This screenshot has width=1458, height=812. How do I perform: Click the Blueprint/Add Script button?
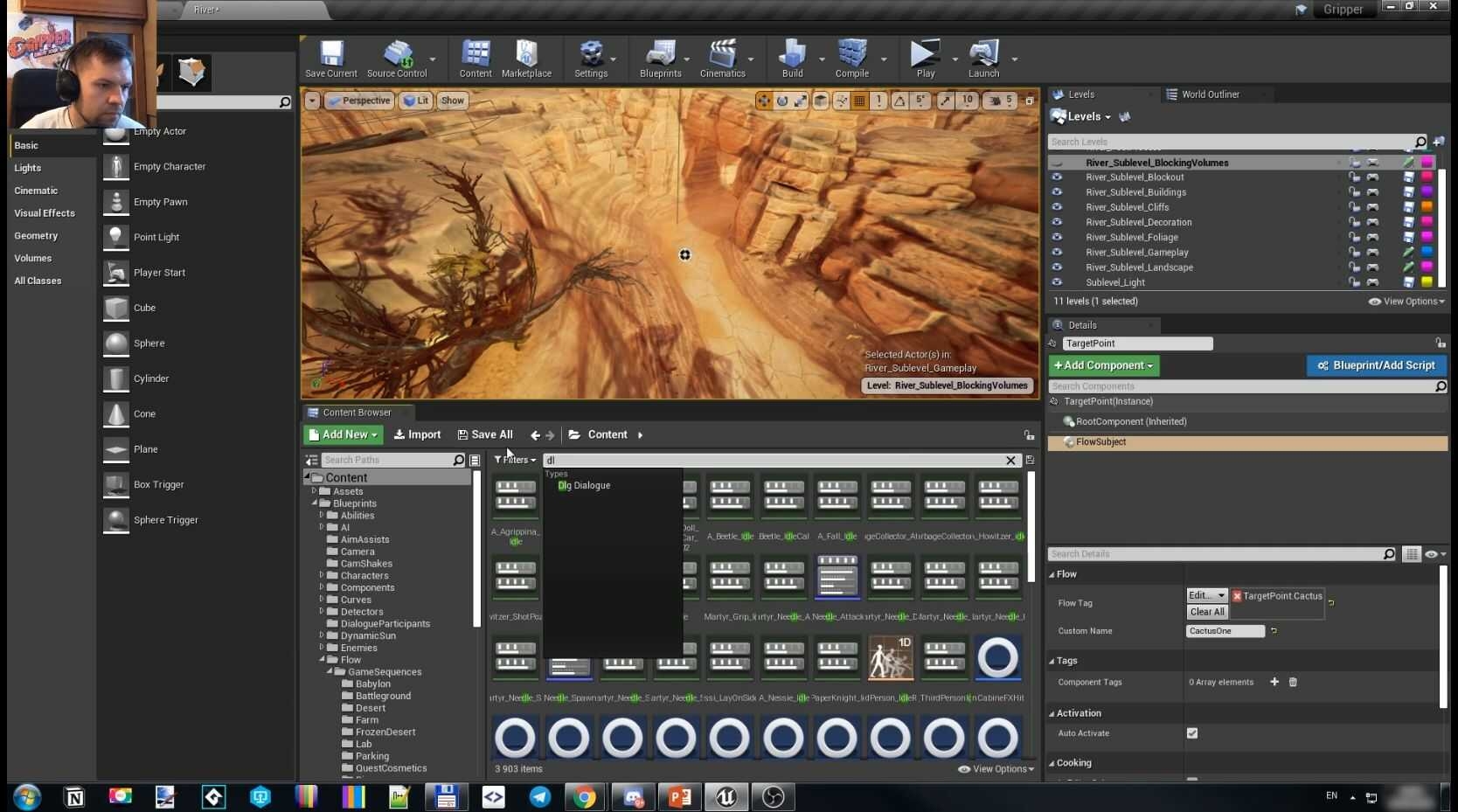pos(1377,365)
